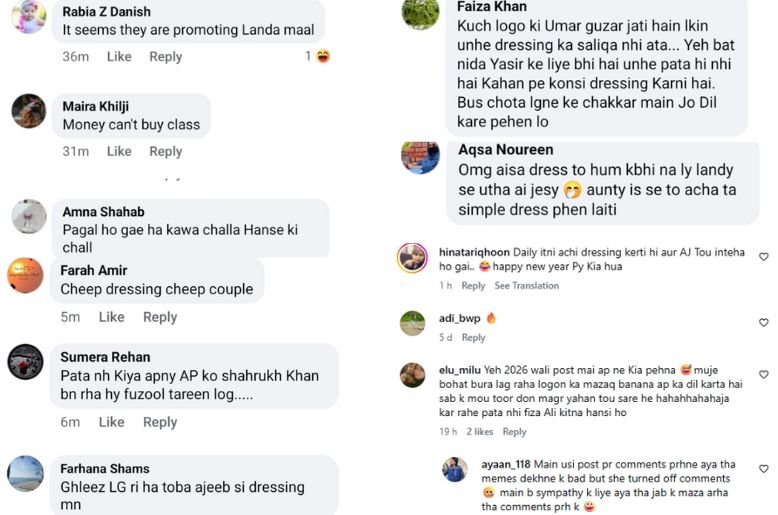Reply to adi_bwp's comment
778x515 pixels.
473,338
